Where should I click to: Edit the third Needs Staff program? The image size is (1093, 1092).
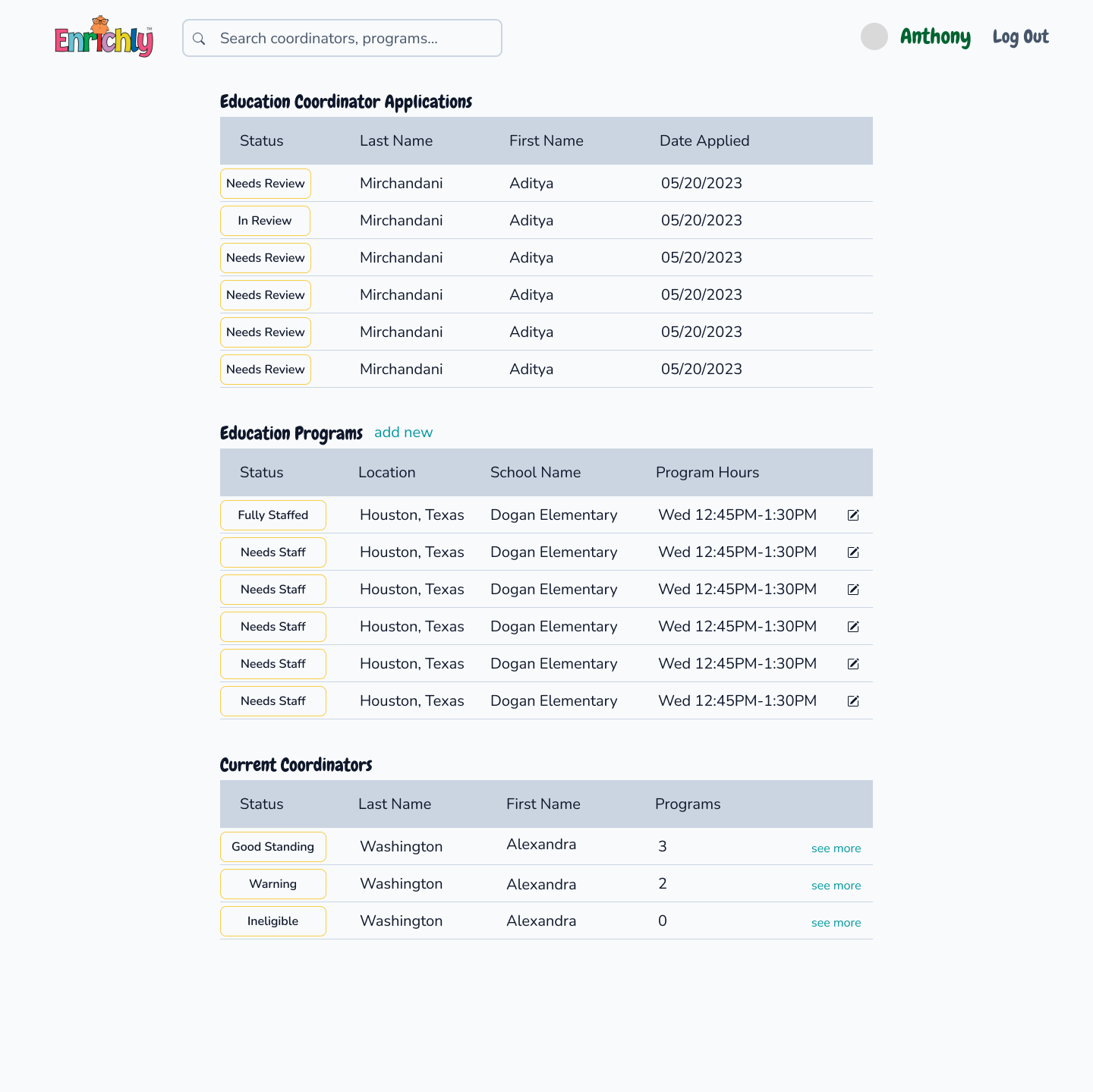tap(853, 627)
